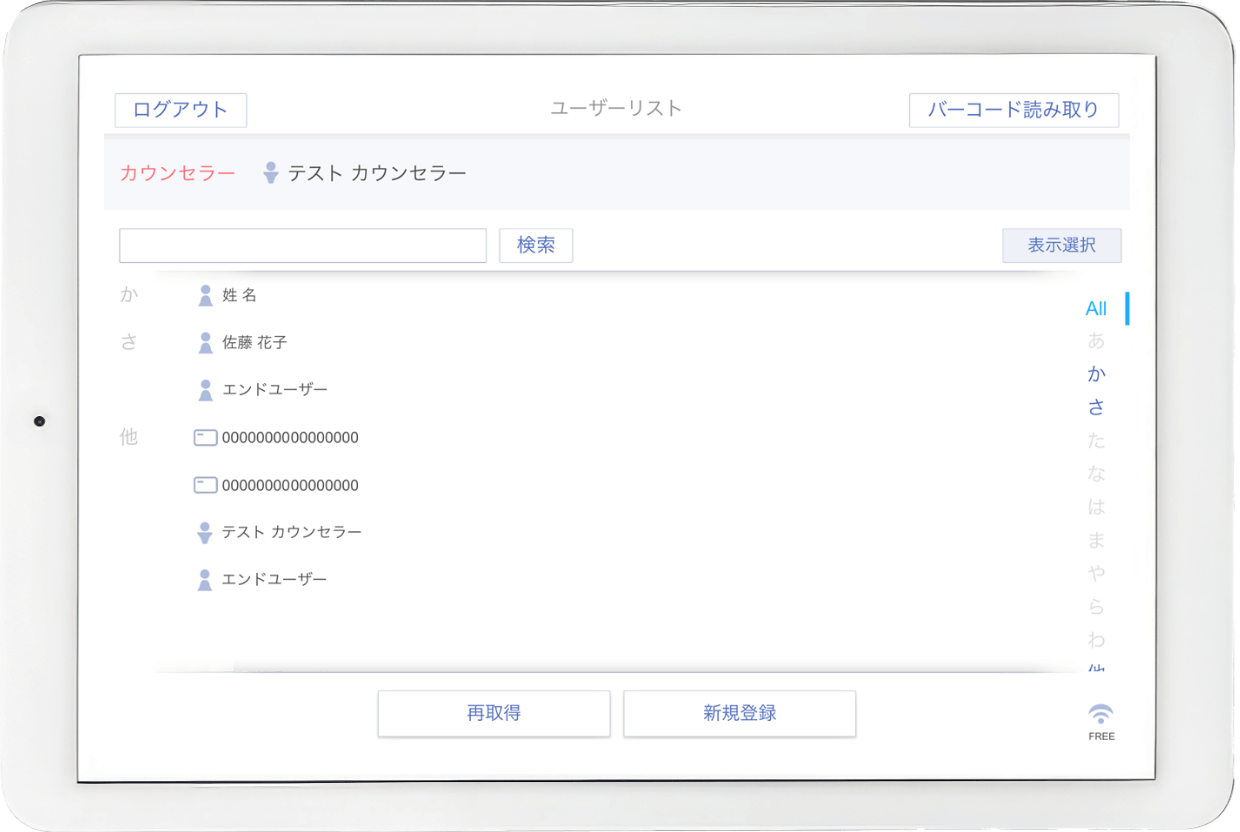
Task: Click the counselor icon in the カウンセラー header row
Action: click(x=270, y=172)
